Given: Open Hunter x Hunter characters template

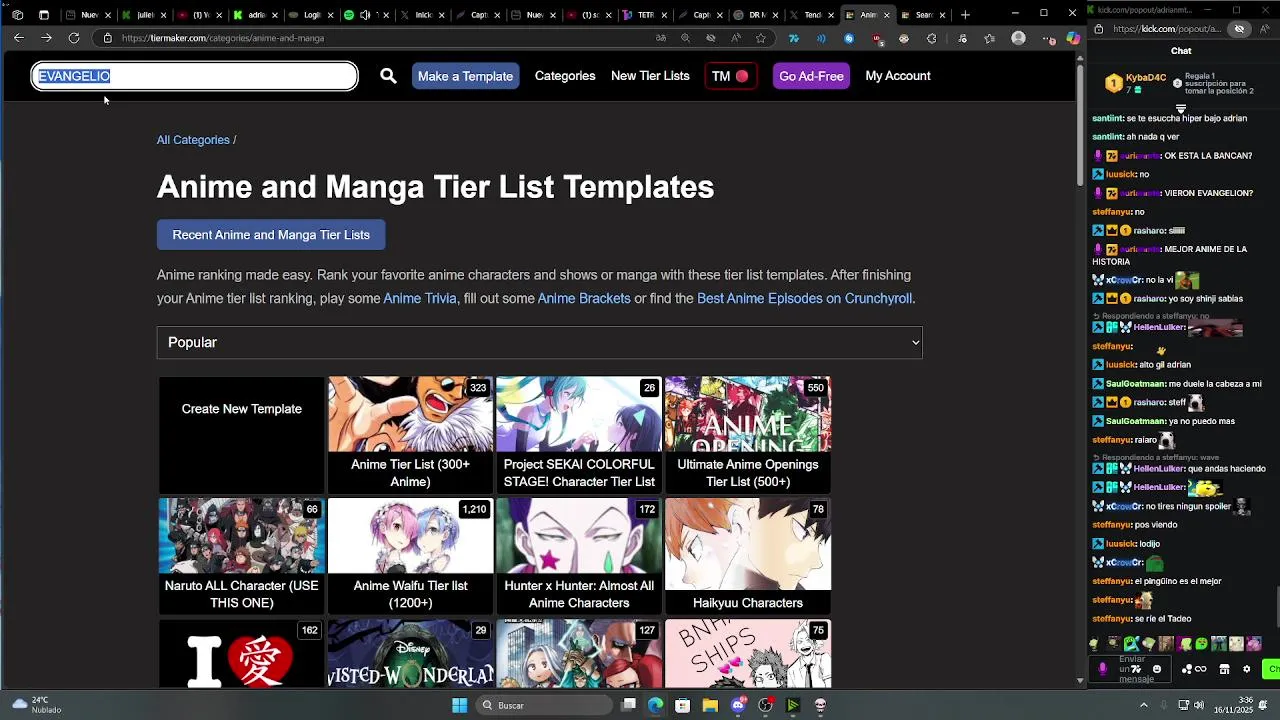Looking at the screenshot, I should [x=579, y=556].
